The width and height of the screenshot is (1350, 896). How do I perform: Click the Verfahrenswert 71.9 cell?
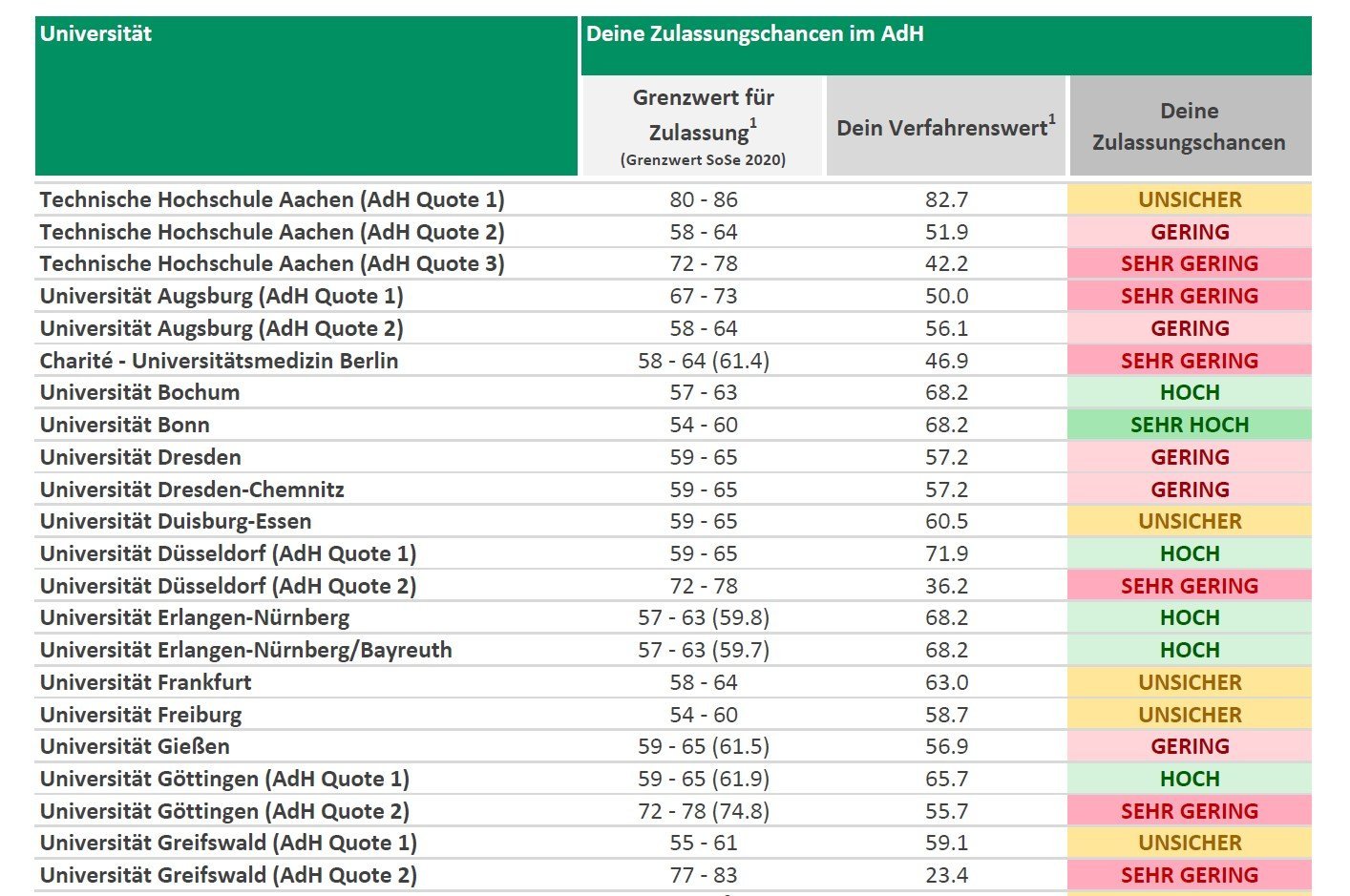pos(946,553)
